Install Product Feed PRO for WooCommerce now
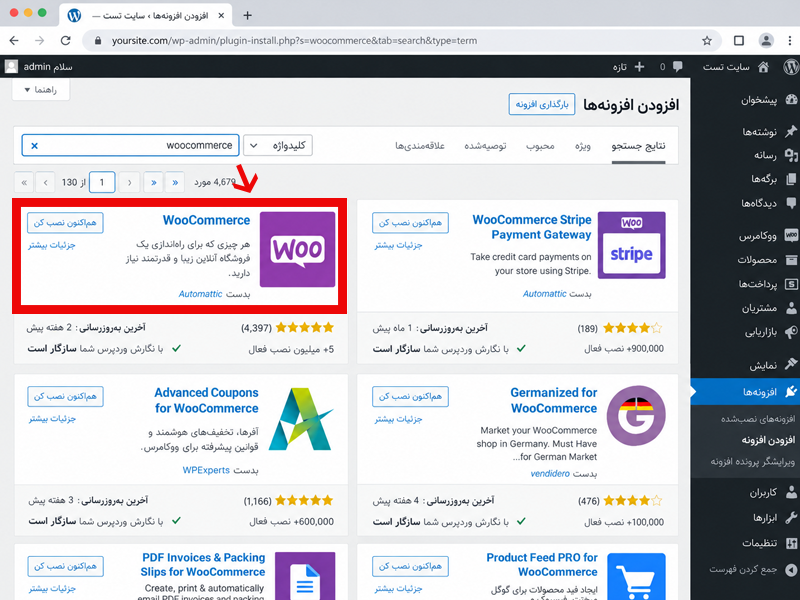 pos(410,566)
